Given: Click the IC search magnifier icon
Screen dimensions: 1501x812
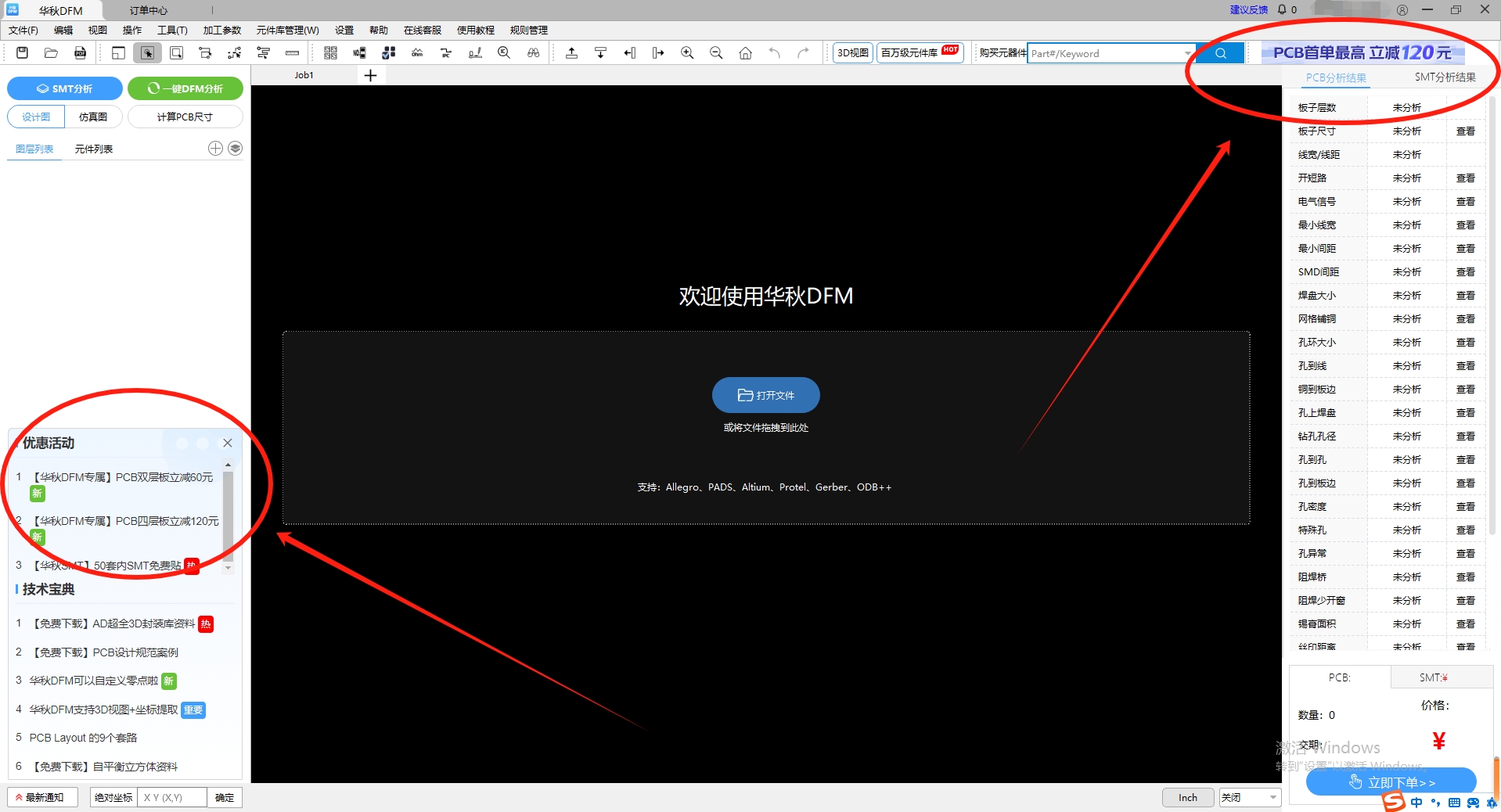Looking at the screenshot, I should [504, 52].
